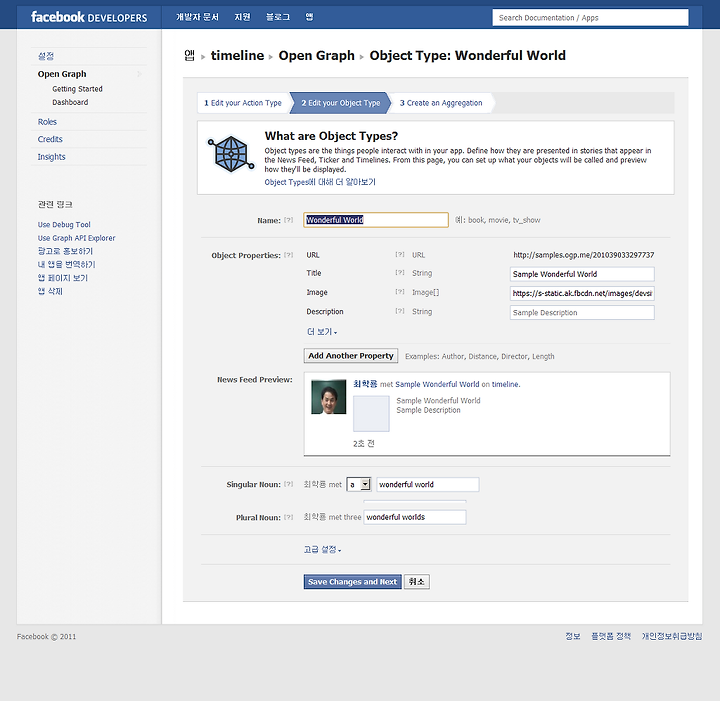Select Open Graph in the sidebar
The width and height of the screenshot is (720, 701).
point(62,74)
